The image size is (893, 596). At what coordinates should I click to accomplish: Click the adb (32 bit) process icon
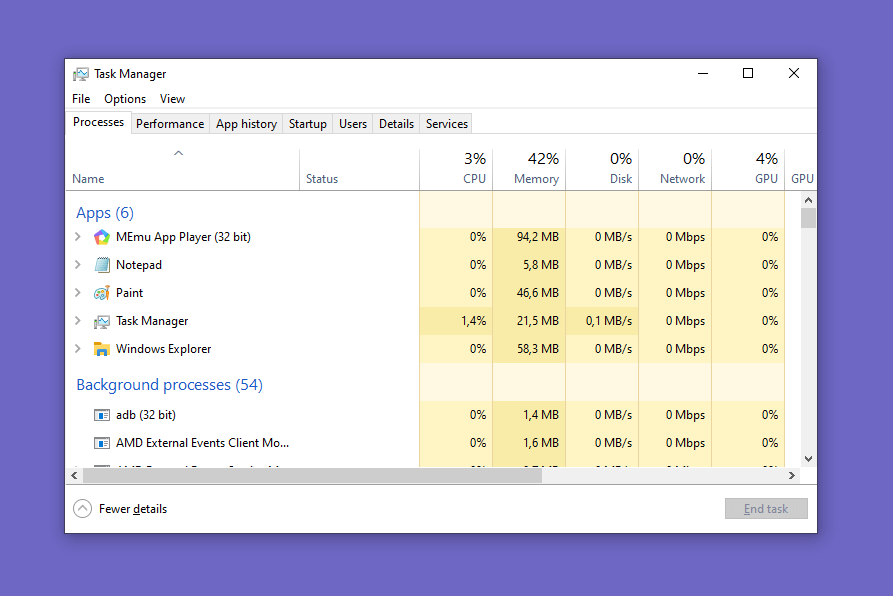[101, 415]
